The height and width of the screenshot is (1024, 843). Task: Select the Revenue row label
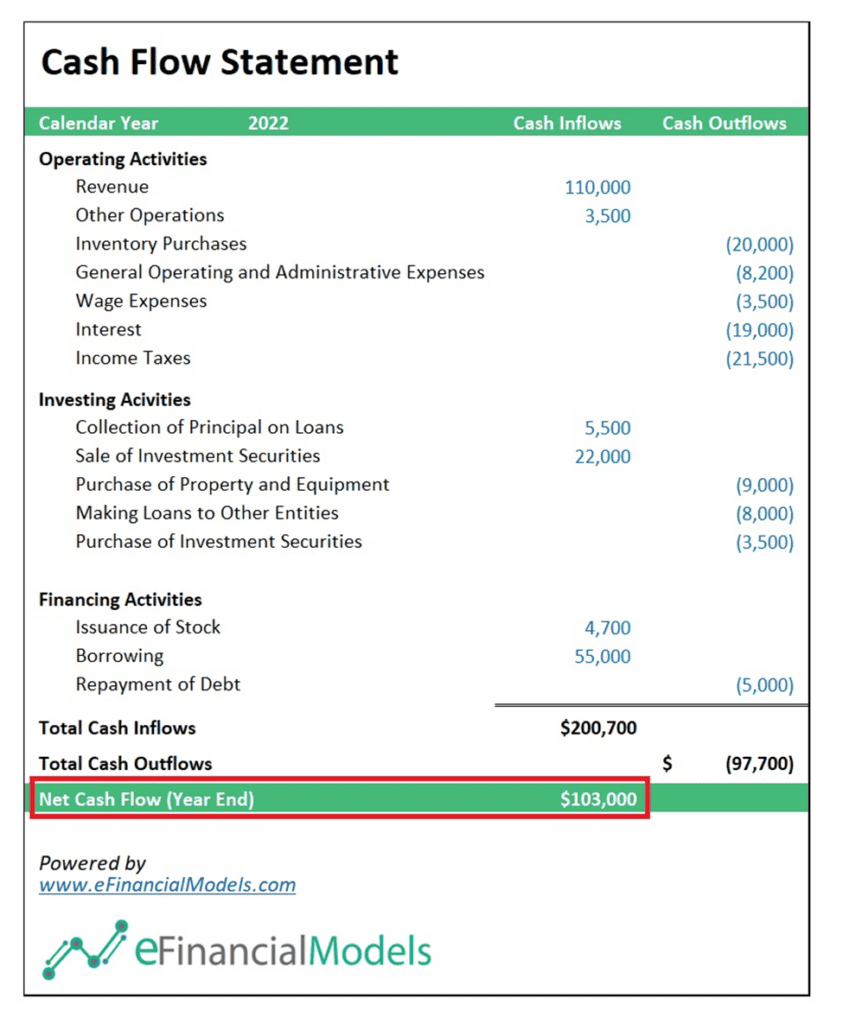coord(112,187)
